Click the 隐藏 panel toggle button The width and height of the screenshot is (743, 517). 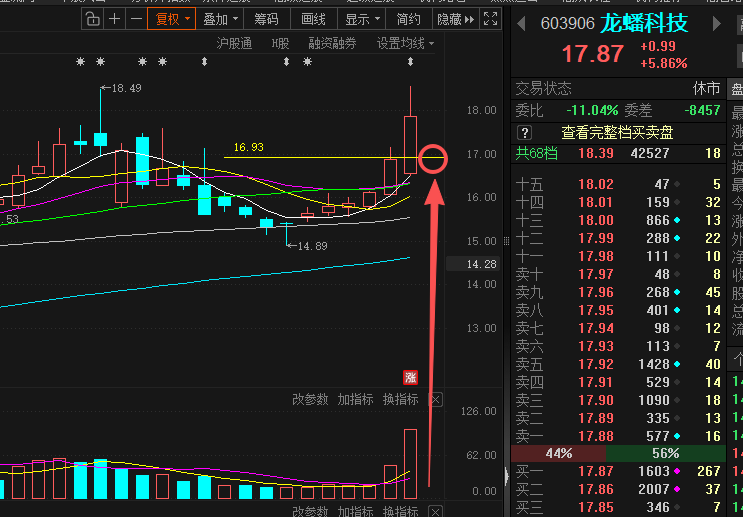click(x=455, y=19)
